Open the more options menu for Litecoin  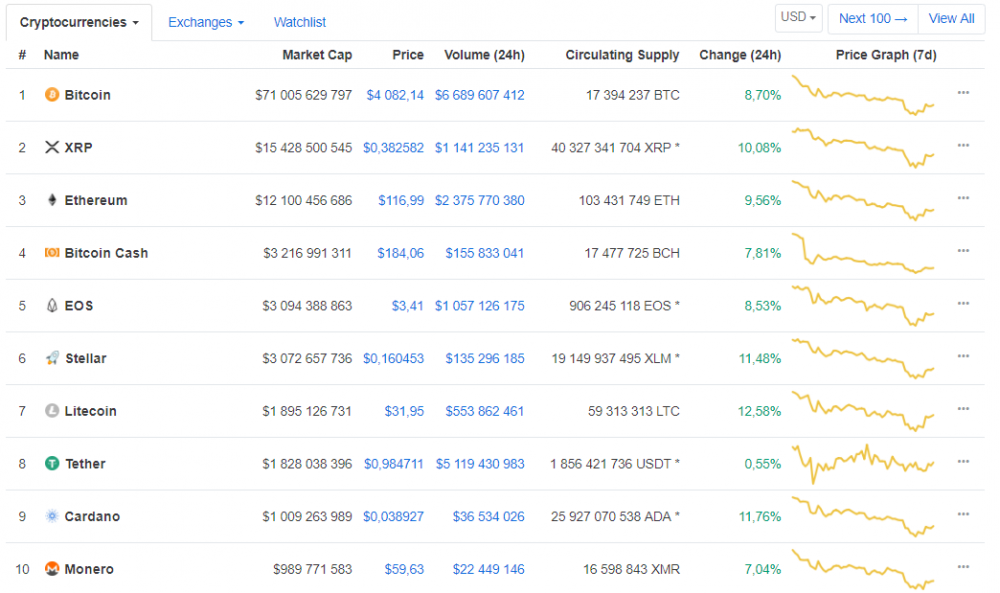click(963, 409)
